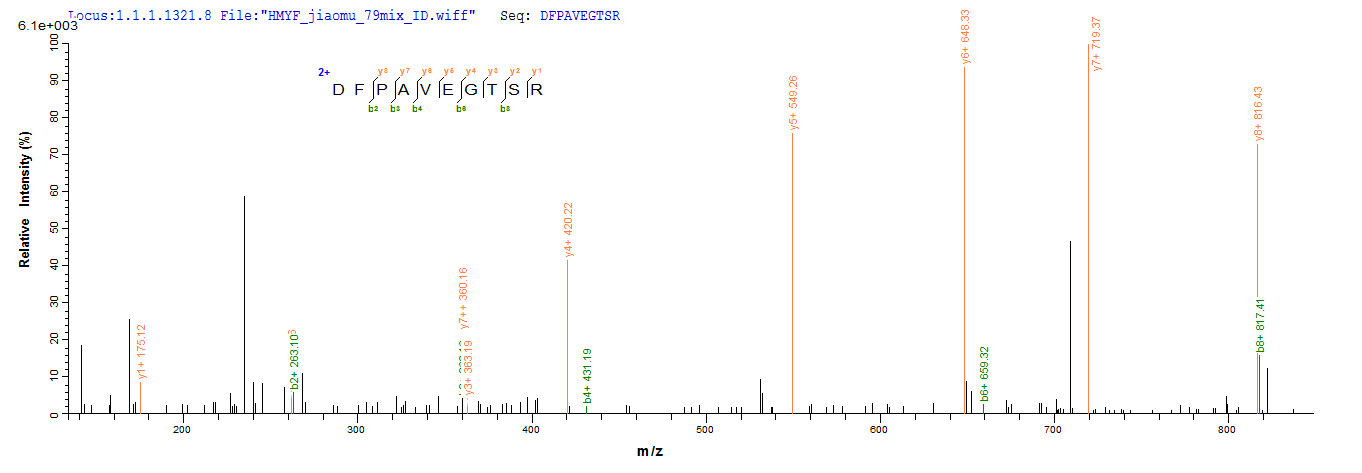Click the Locus:1.1.1.1321.8 header text
Screen dimensions: 1362x473
[x=140, y=16]
